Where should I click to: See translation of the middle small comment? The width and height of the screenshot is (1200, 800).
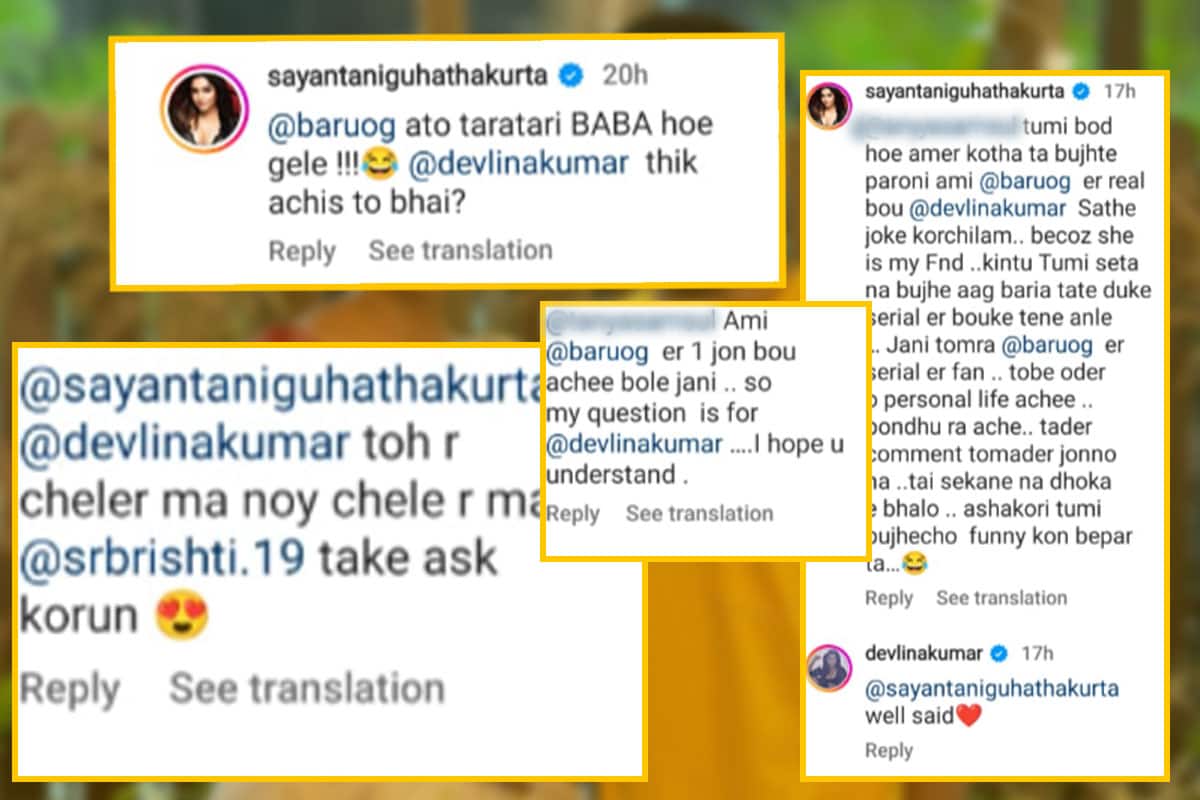(699, 514)
